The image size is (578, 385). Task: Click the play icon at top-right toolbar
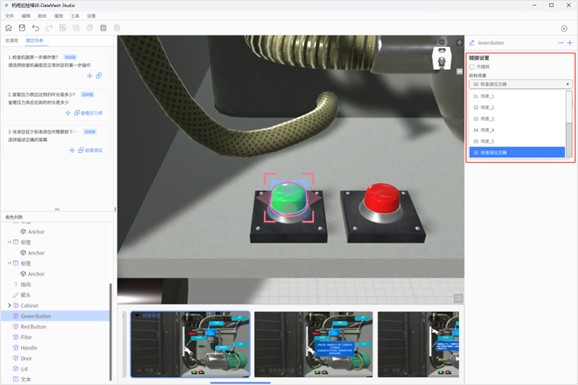pos(564,28)
